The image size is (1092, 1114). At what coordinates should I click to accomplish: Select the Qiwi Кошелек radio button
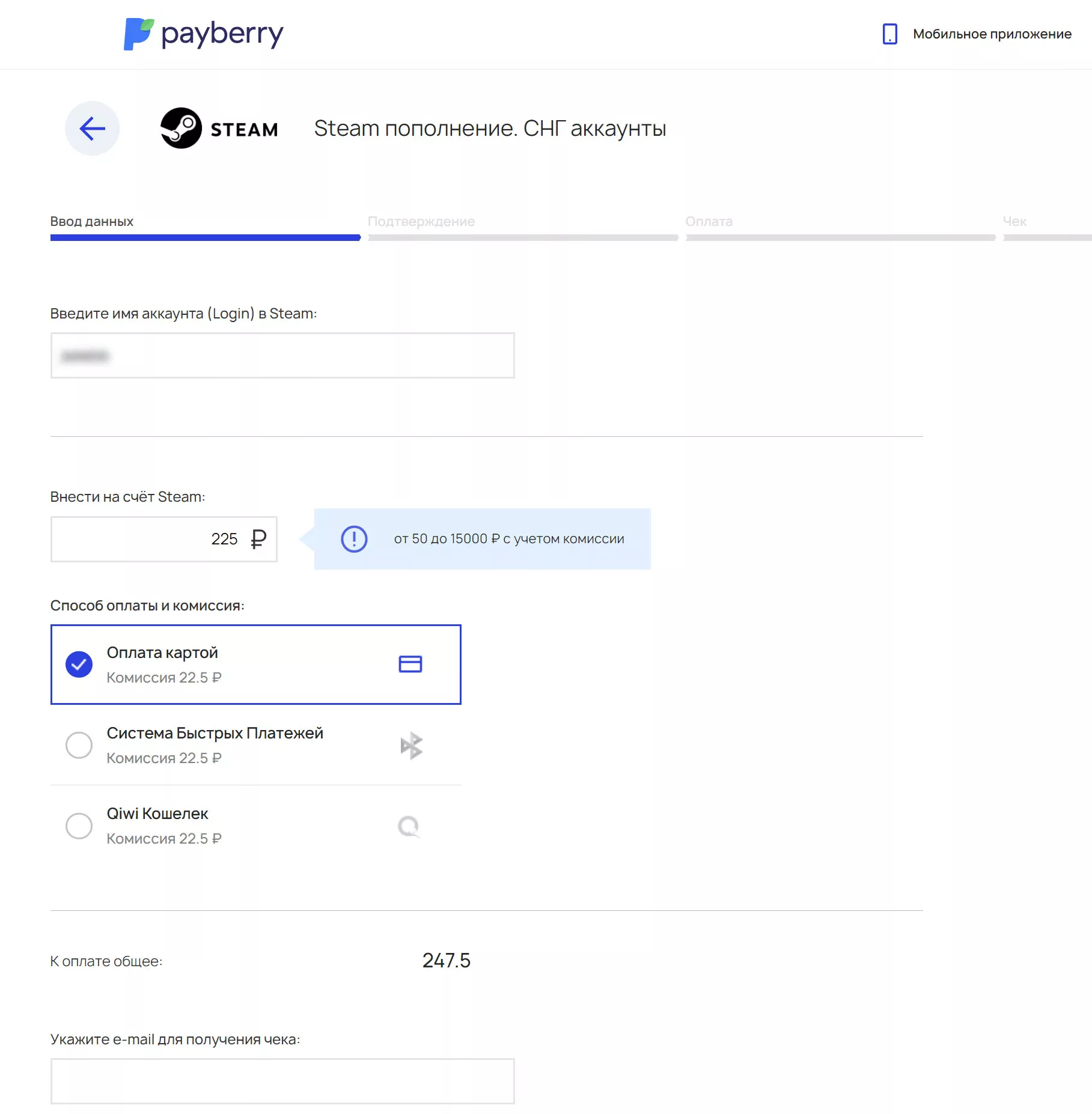coord(79,826)
